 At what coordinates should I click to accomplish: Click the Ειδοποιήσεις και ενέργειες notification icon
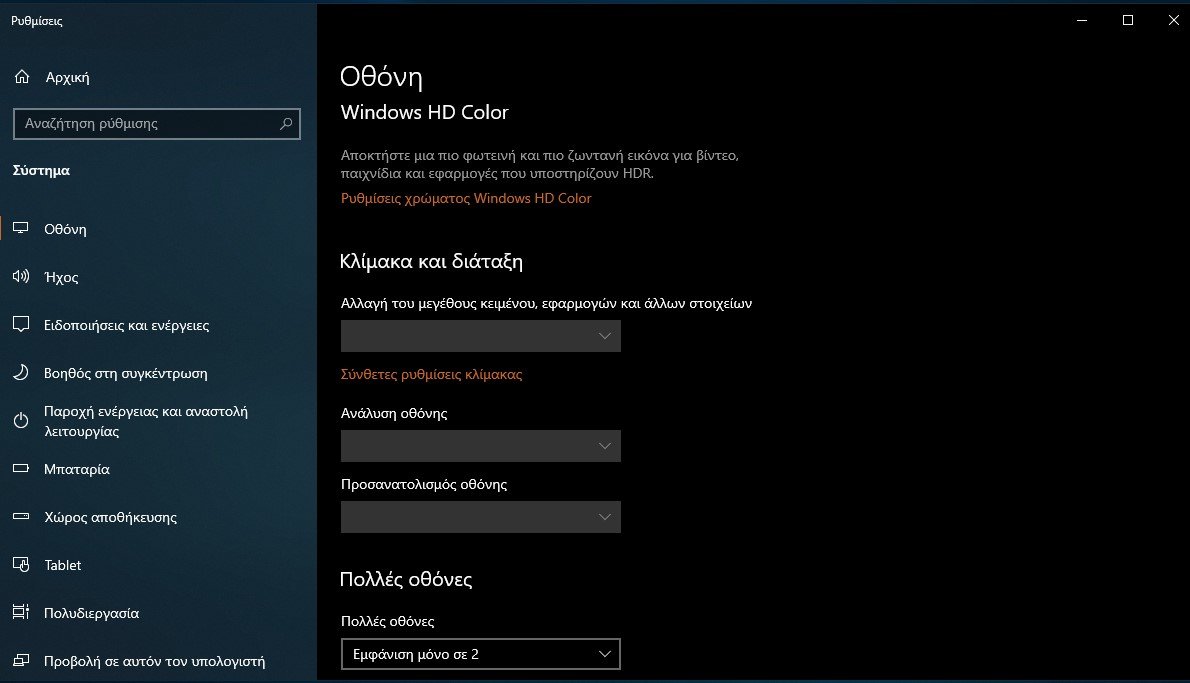[x=20, y=325]
